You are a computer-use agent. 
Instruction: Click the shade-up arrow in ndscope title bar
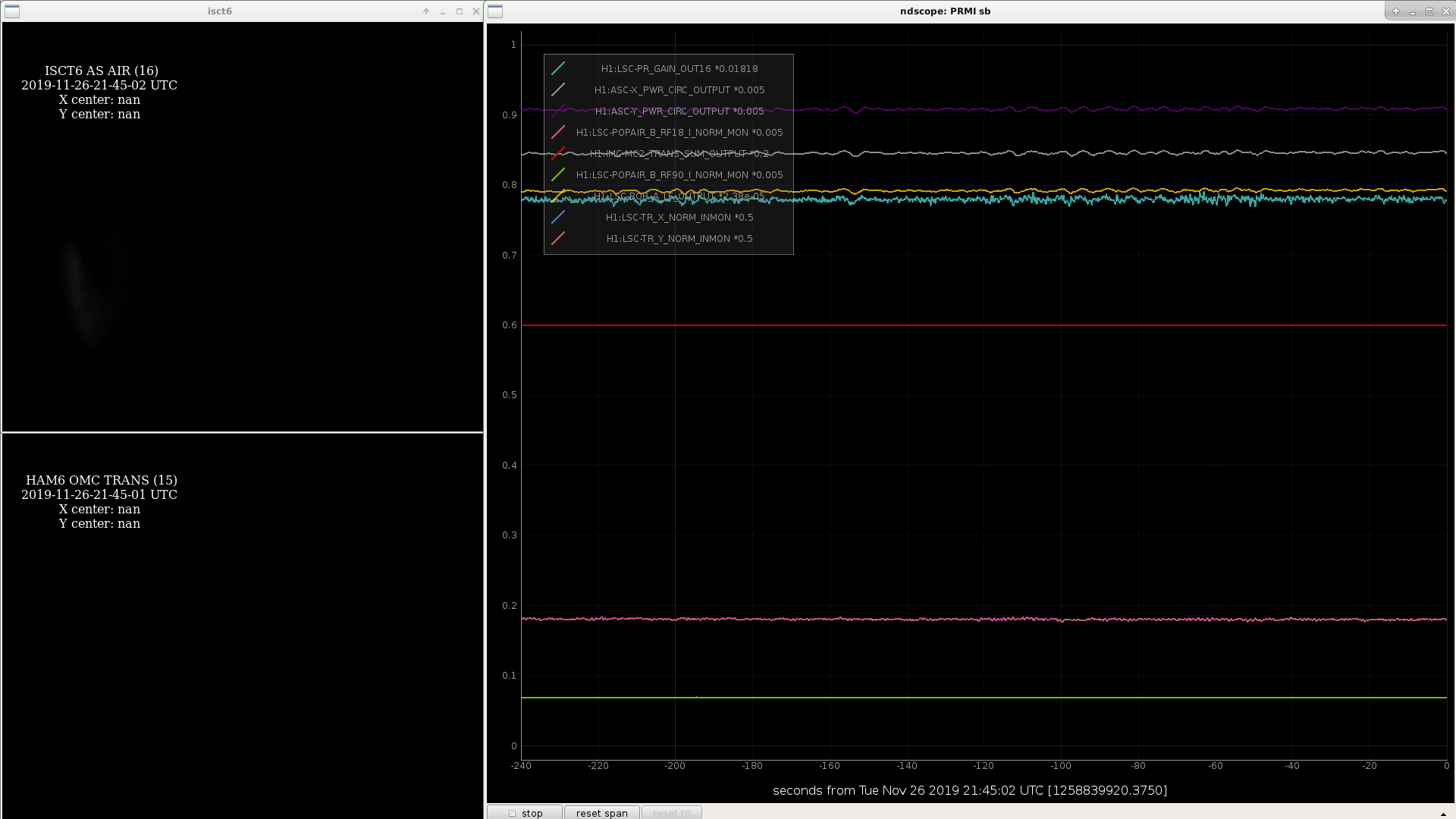point(1396,11)
